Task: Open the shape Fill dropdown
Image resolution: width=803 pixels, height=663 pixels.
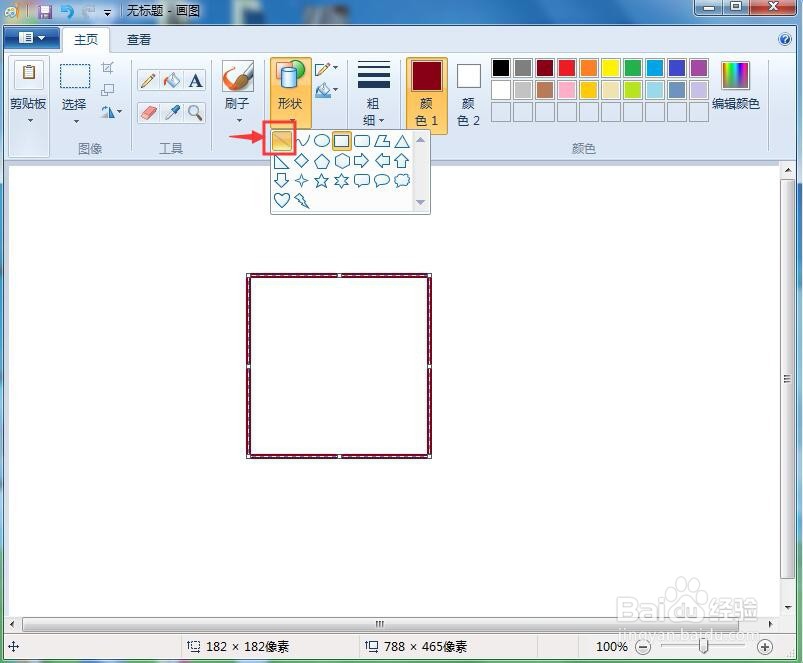Action: click(x=326, y=91)
